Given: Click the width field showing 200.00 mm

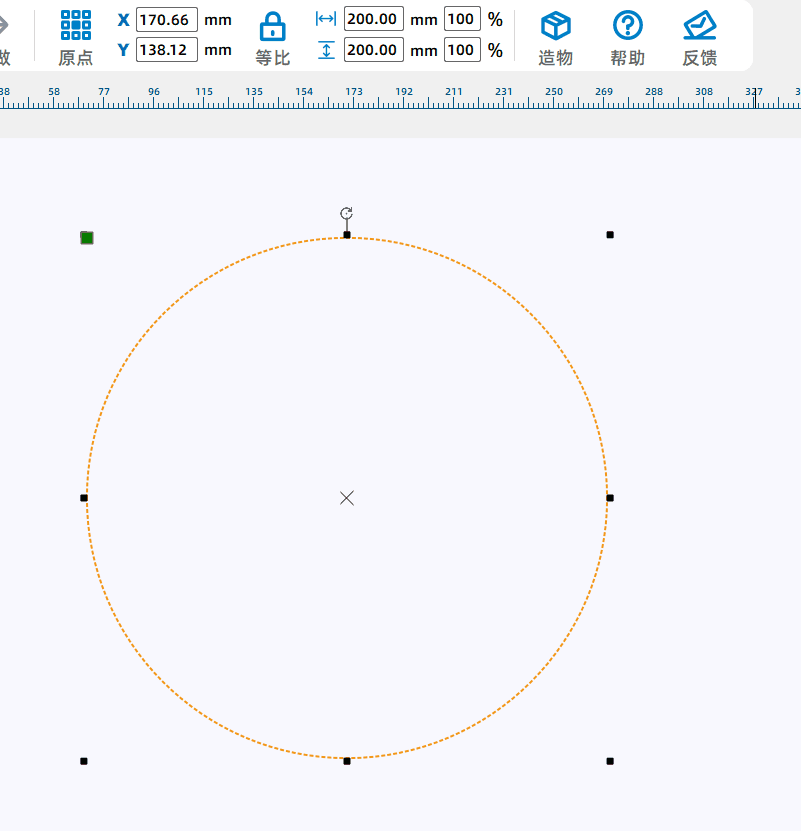Looking at the screenshot, I should coord(374,19).
